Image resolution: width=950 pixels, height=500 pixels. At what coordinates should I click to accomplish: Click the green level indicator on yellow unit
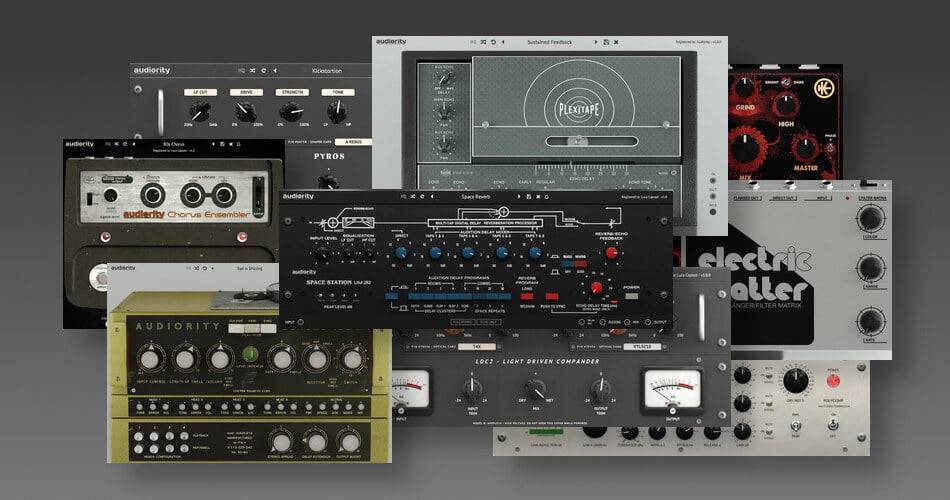[x=249, y=355]
